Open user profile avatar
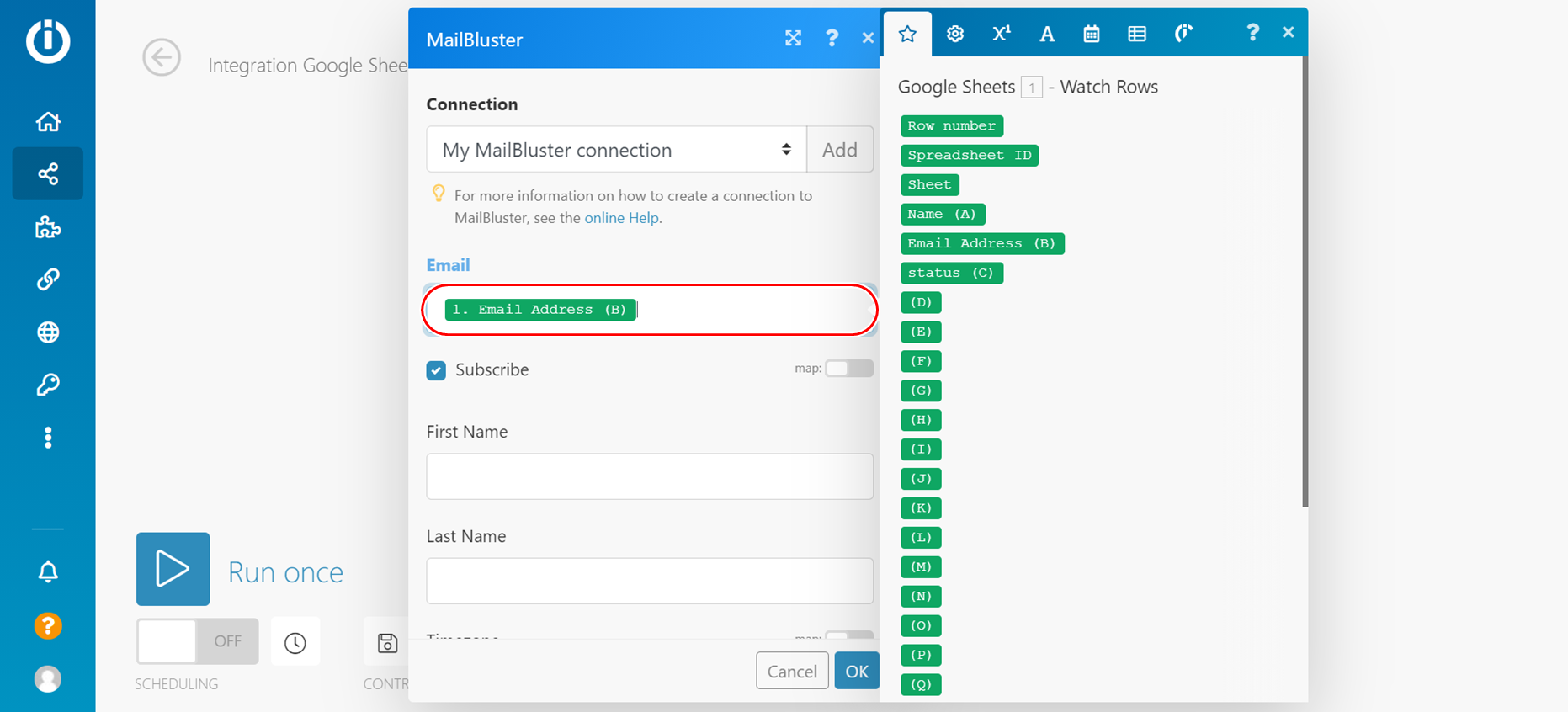Image resolution: width=1568 pixels, height=712 pixels. click(48, 679)
